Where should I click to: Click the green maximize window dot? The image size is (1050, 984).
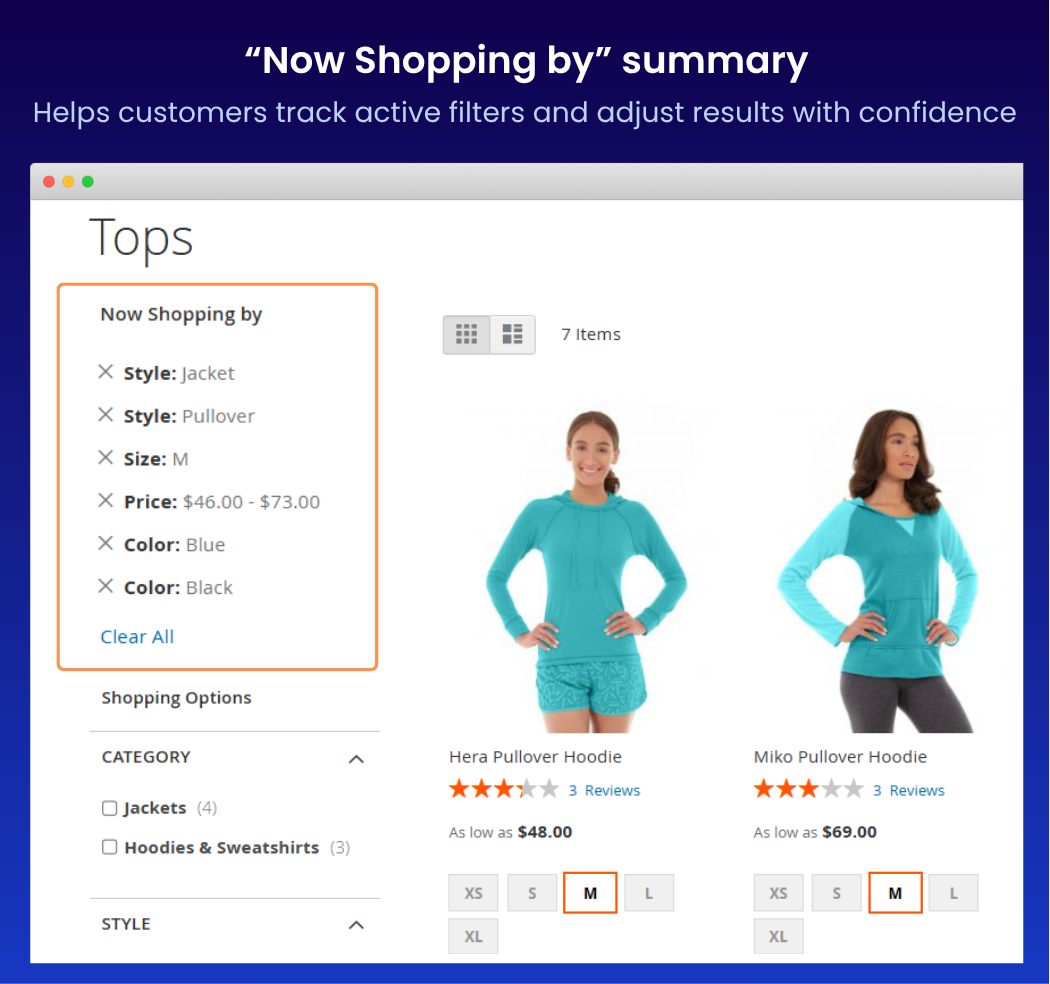(x=88, y=182)
